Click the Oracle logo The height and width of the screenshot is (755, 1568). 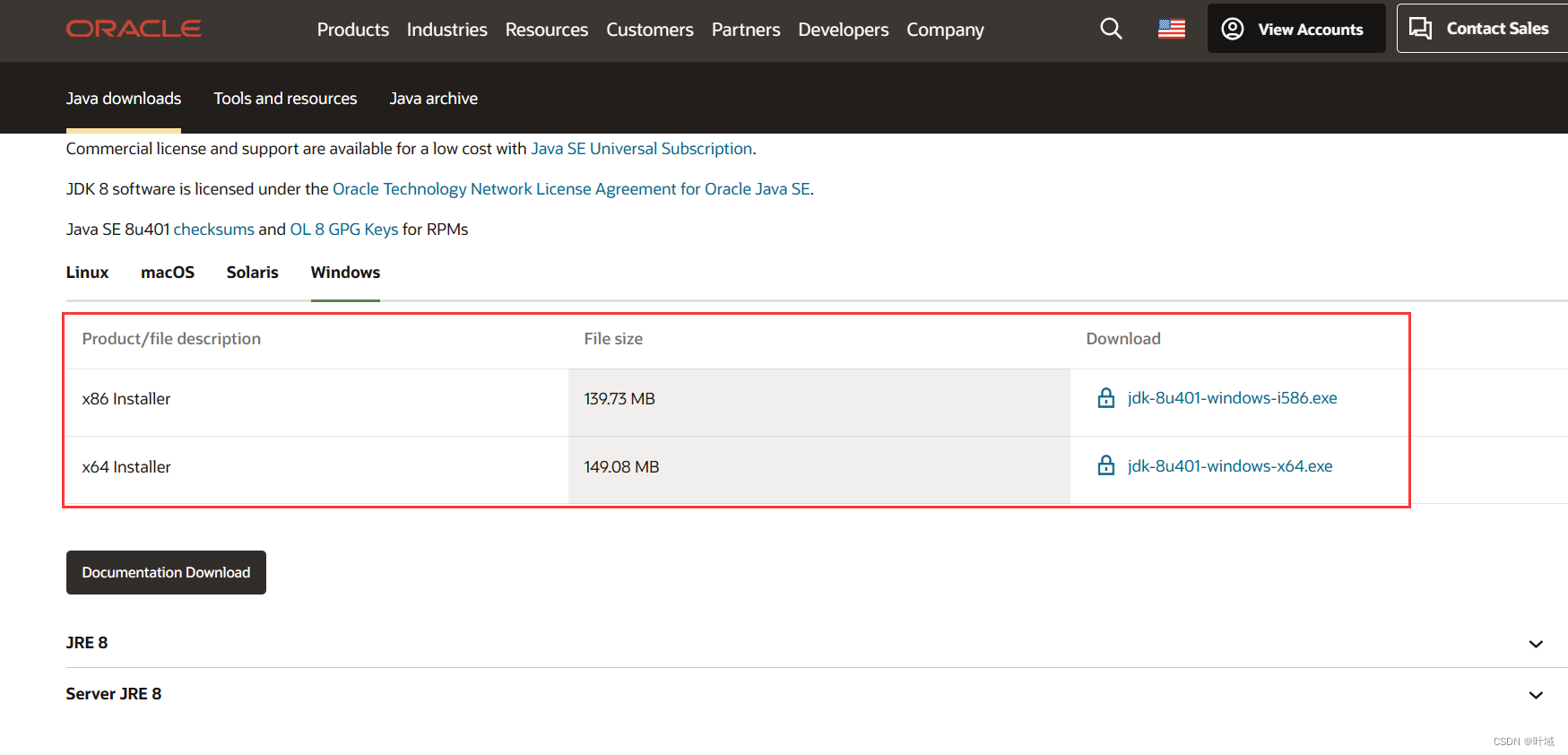(x=134, y=29)
